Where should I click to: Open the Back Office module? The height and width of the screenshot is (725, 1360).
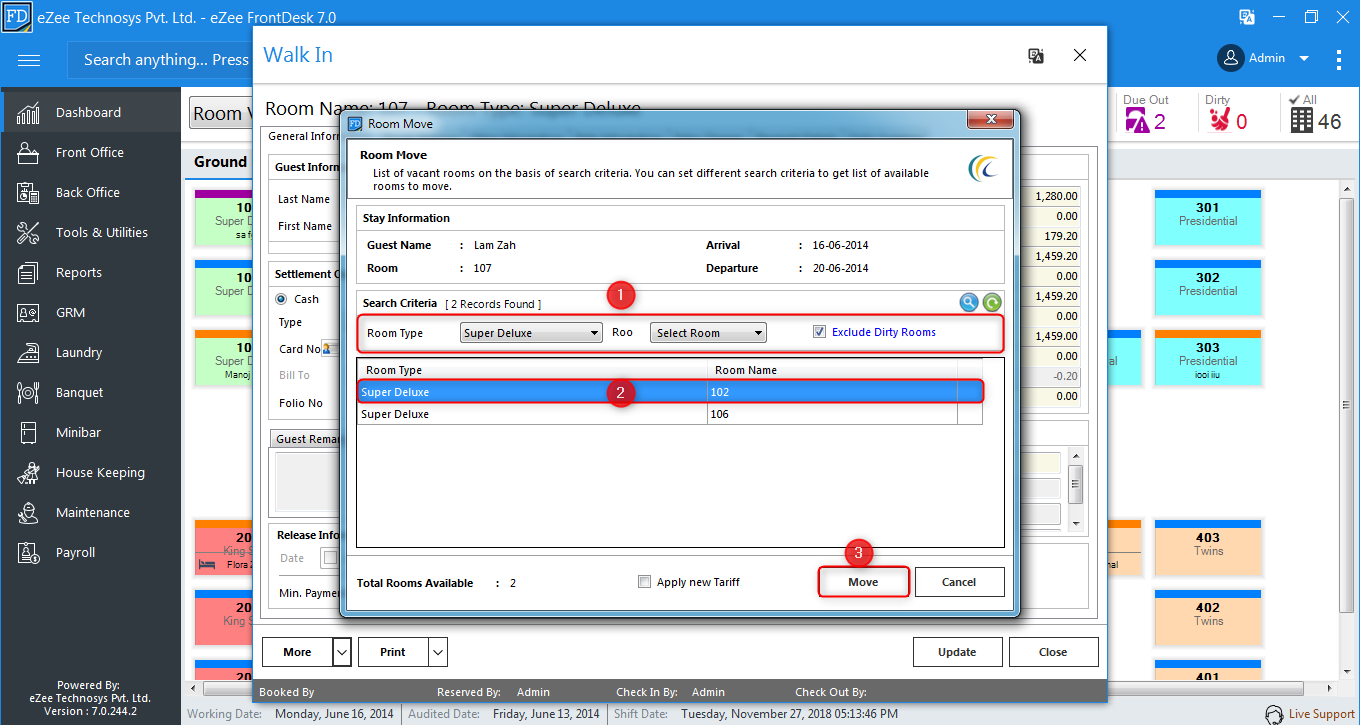pyautogui.click(x=90, y=193)
